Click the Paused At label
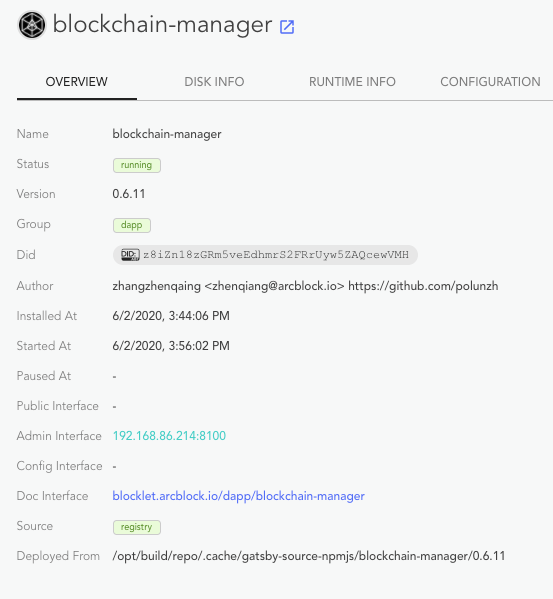This screenshot has height=599, width=553. [x=44, y=376]
